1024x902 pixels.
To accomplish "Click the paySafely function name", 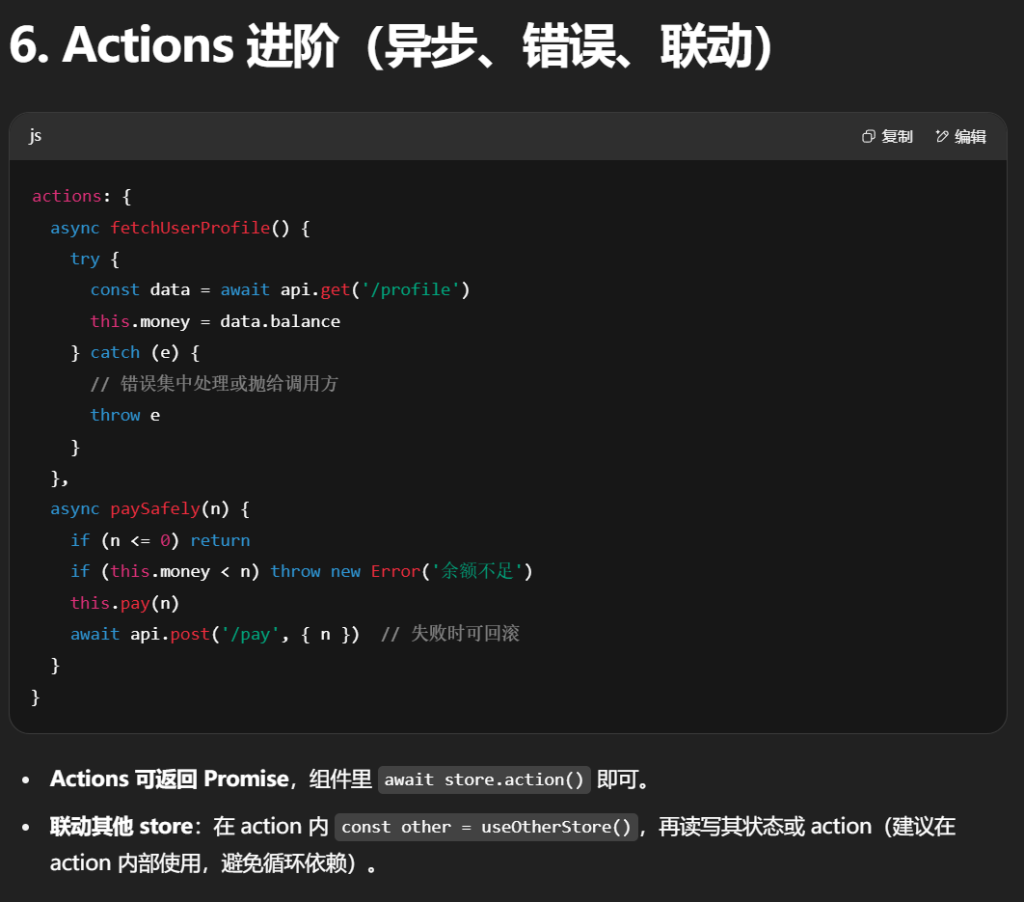I will tap(155, 509).
